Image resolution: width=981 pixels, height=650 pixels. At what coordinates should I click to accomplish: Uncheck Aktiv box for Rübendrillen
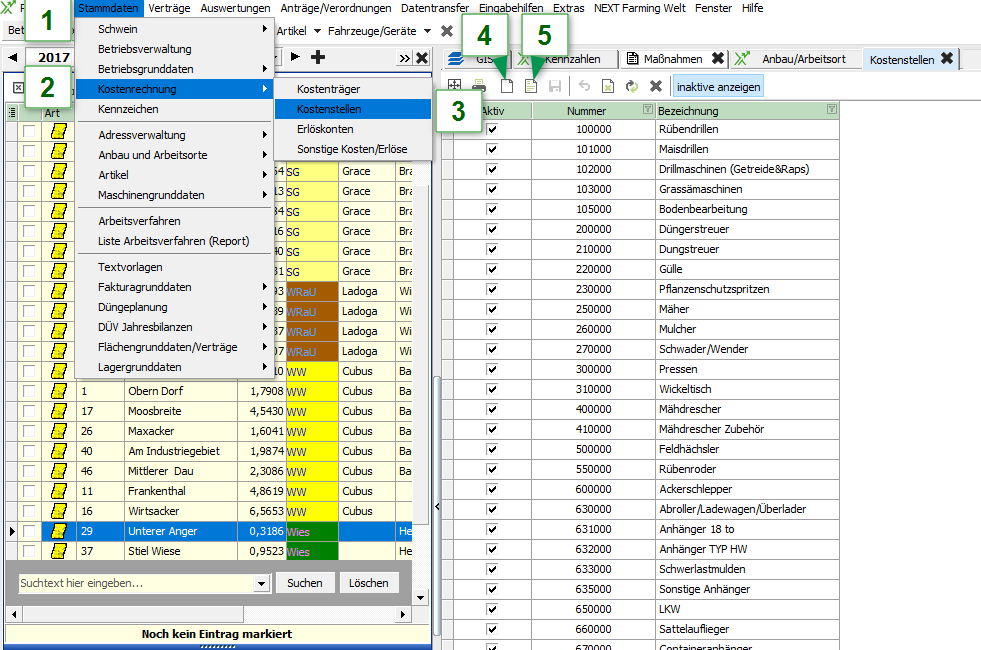click(x=491, y=130)
